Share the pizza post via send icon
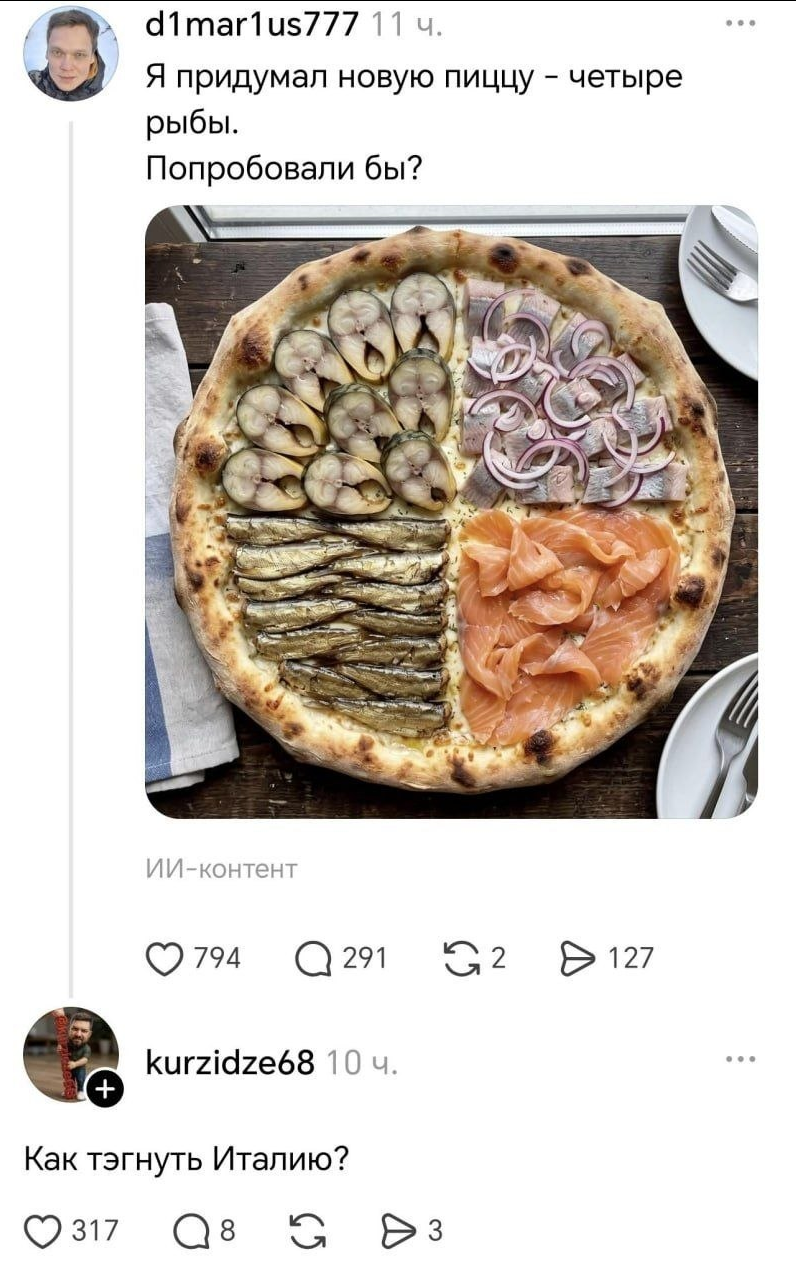 point(578,958)
